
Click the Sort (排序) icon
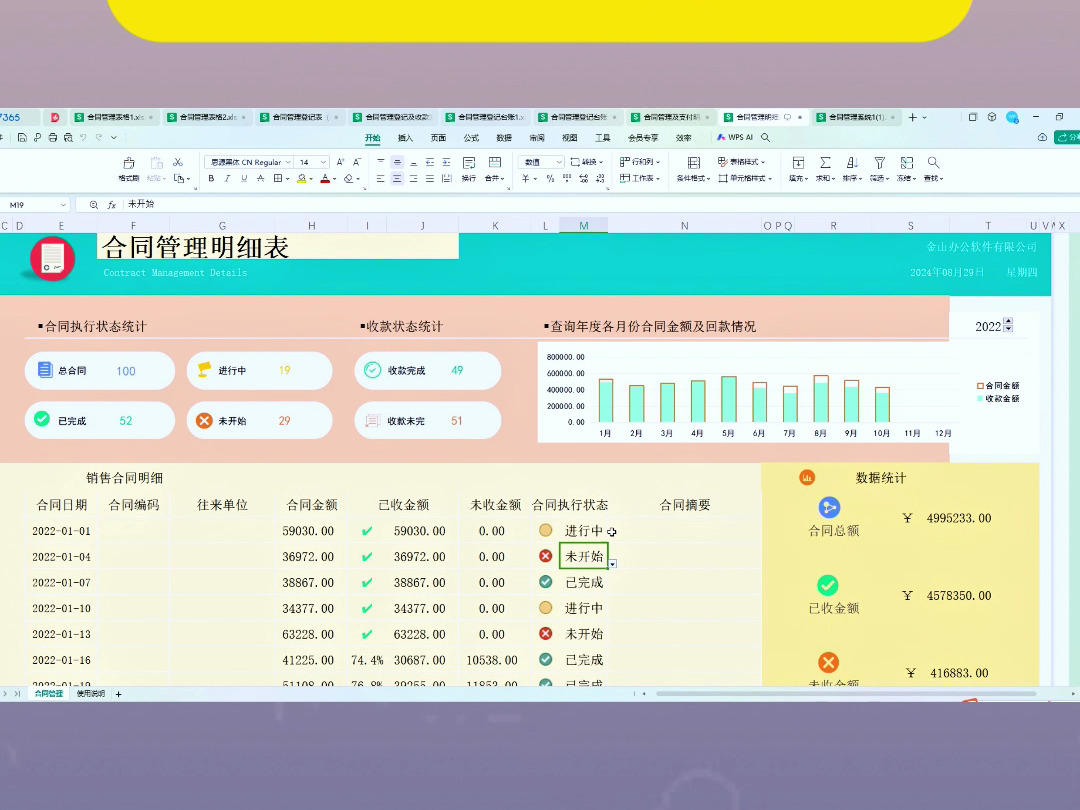click(852, 163)
